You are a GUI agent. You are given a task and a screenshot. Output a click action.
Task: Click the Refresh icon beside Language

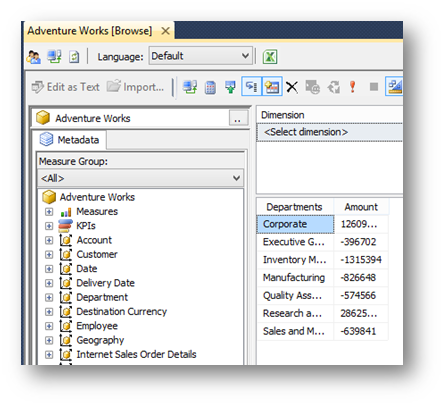click(74, 57)
